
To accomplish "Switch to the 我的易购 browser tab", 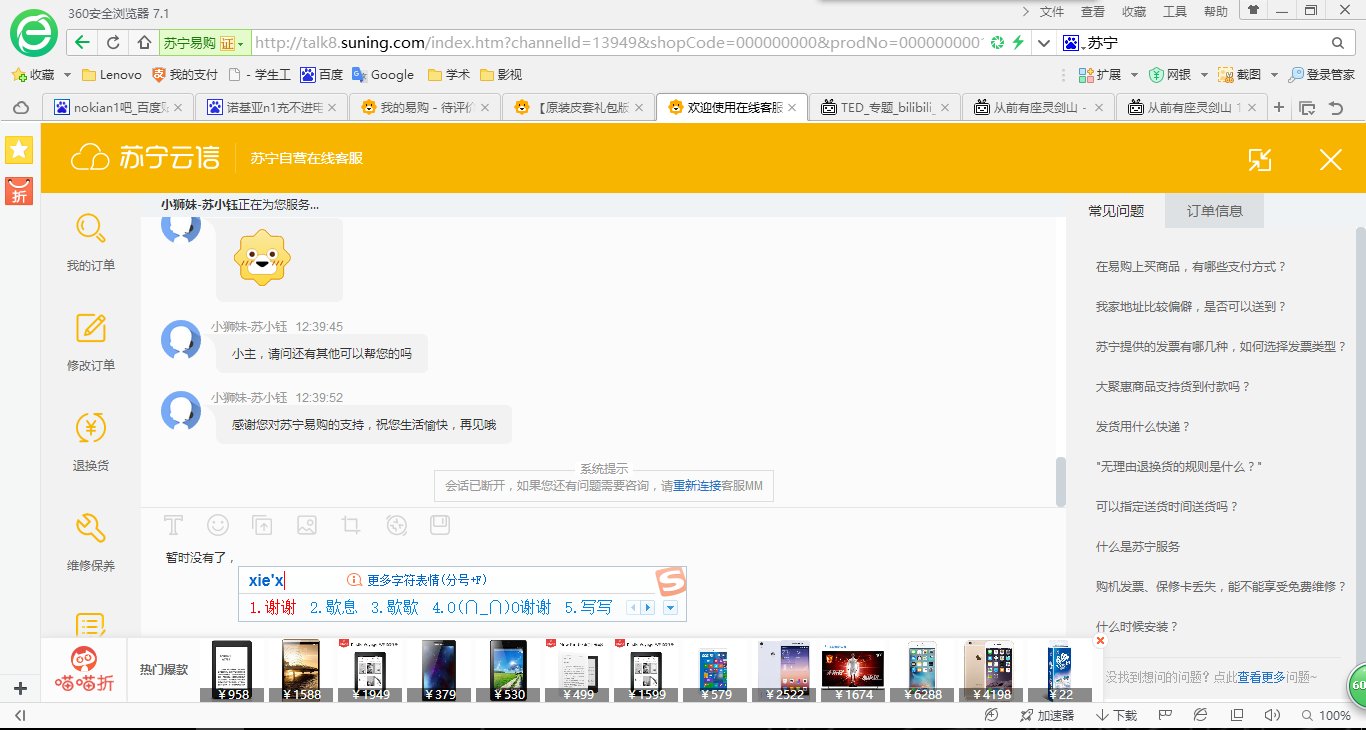I will [x=426, y=108].
